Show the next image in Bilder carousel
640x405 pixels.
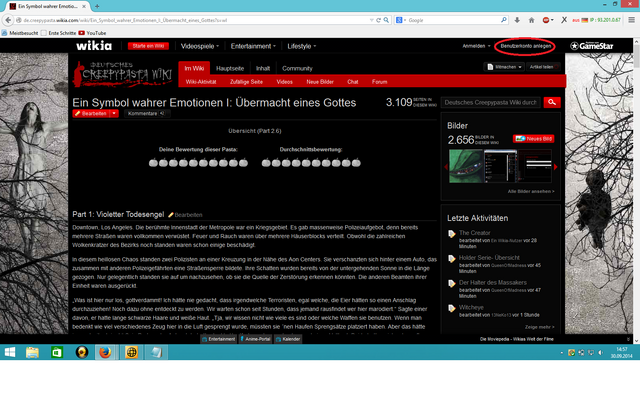click(x=556, y=167)
